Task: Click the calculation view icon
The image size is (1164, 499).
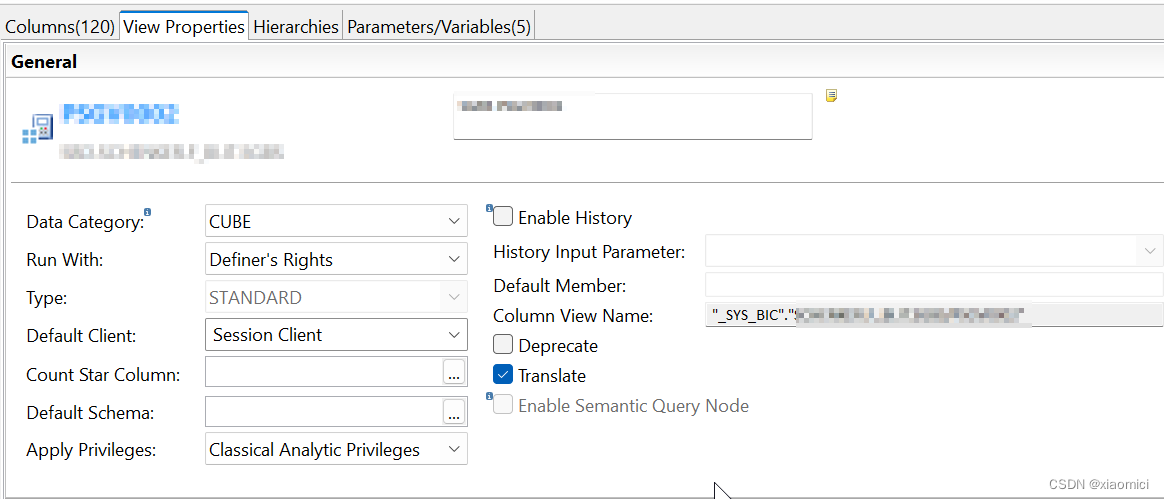Action: tap(37, 130)
